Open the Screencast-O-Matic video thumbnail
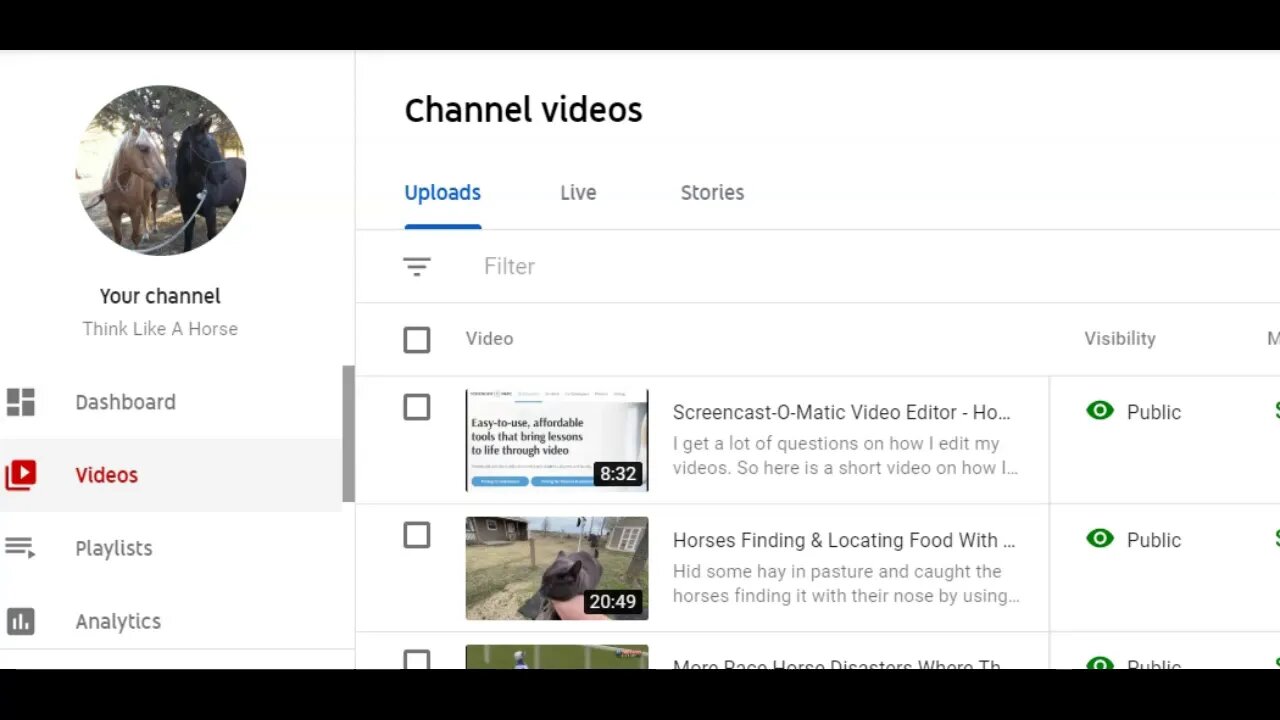The image size is (1280, 720). click(557, 440)
